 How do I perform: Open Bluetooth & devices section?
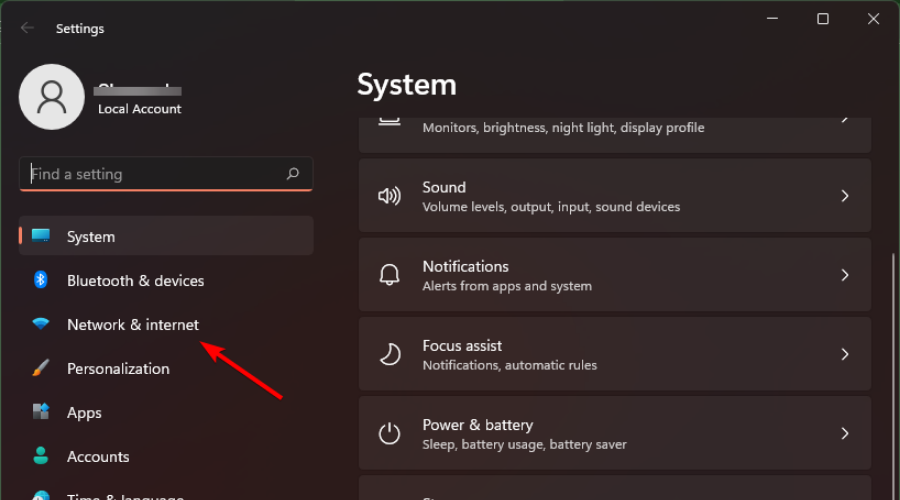(135, 280)
